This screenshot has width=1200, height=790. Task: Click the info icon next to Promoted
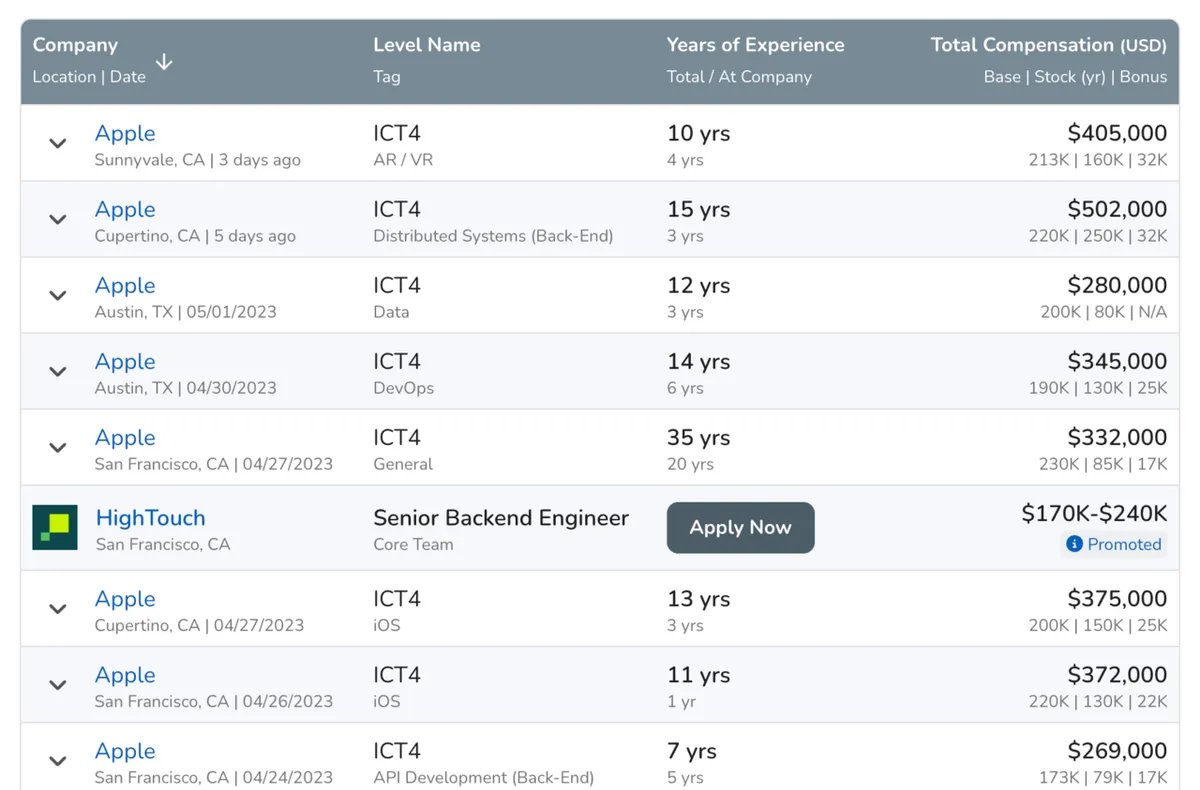coord(1074,544)
